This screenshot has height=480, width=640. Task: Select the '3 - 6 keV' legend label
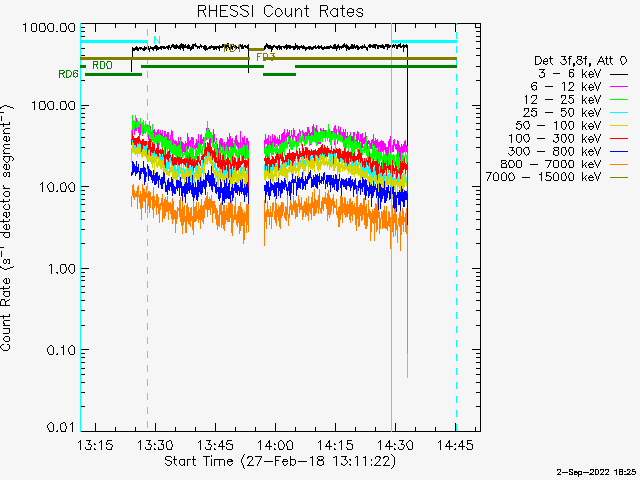569,74
